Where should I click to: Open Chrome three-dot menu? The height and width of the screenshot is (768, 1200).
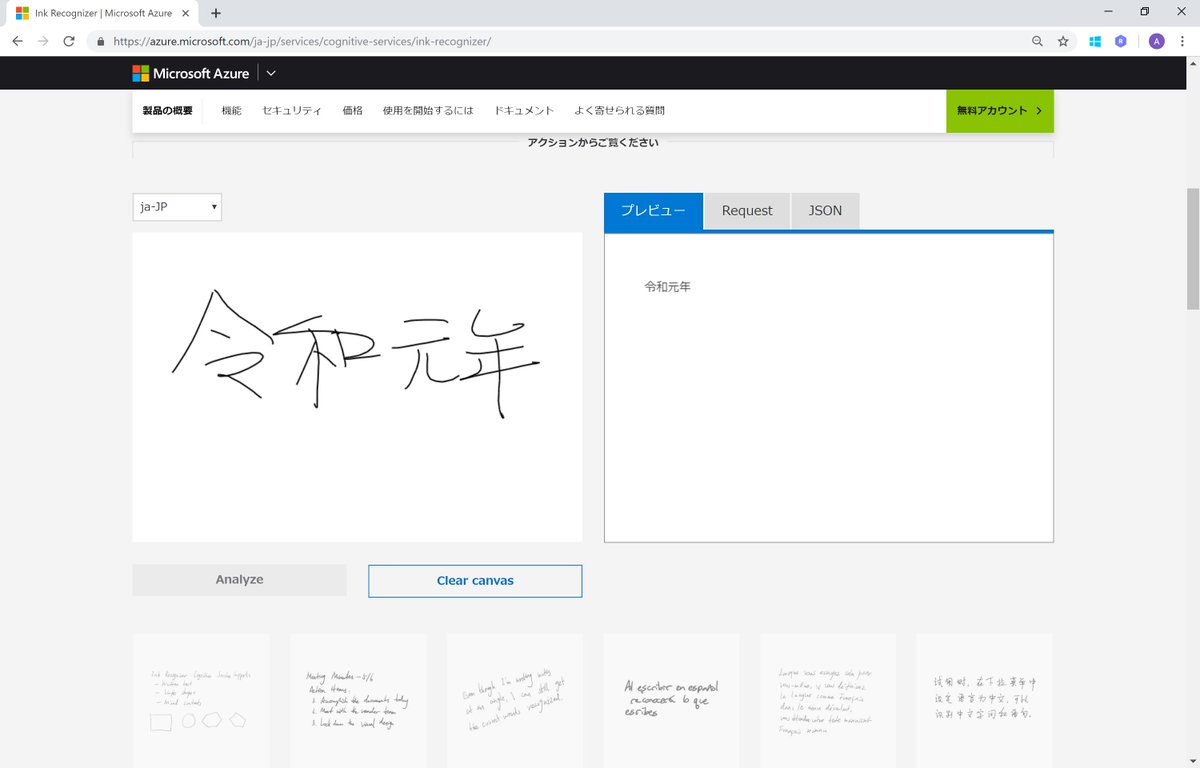[x=1183, y=41]
